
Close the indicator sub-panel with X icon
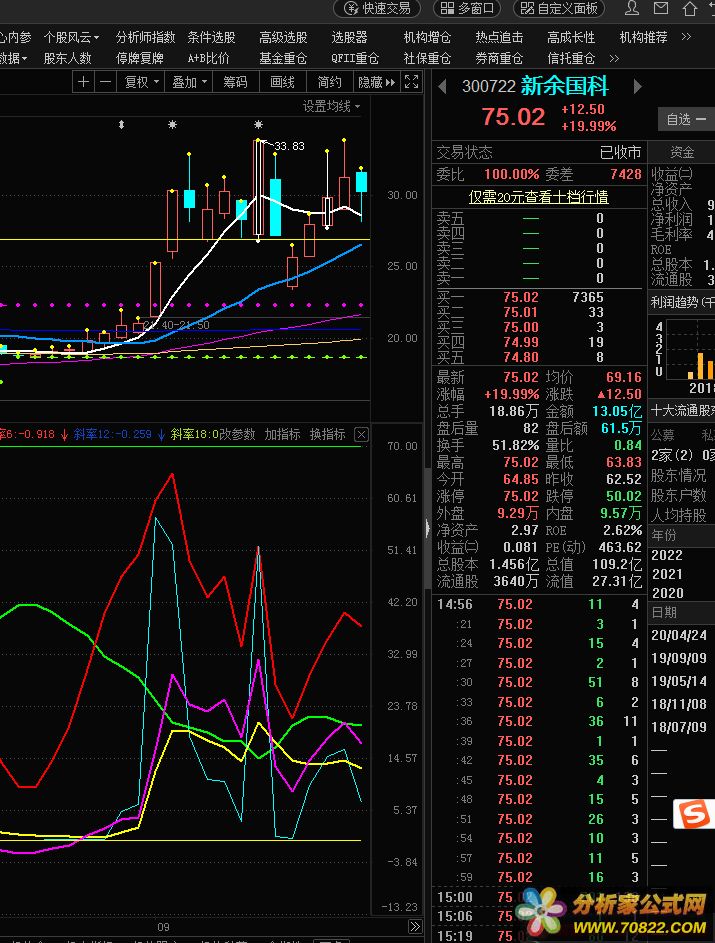click(x=361, y=434)
